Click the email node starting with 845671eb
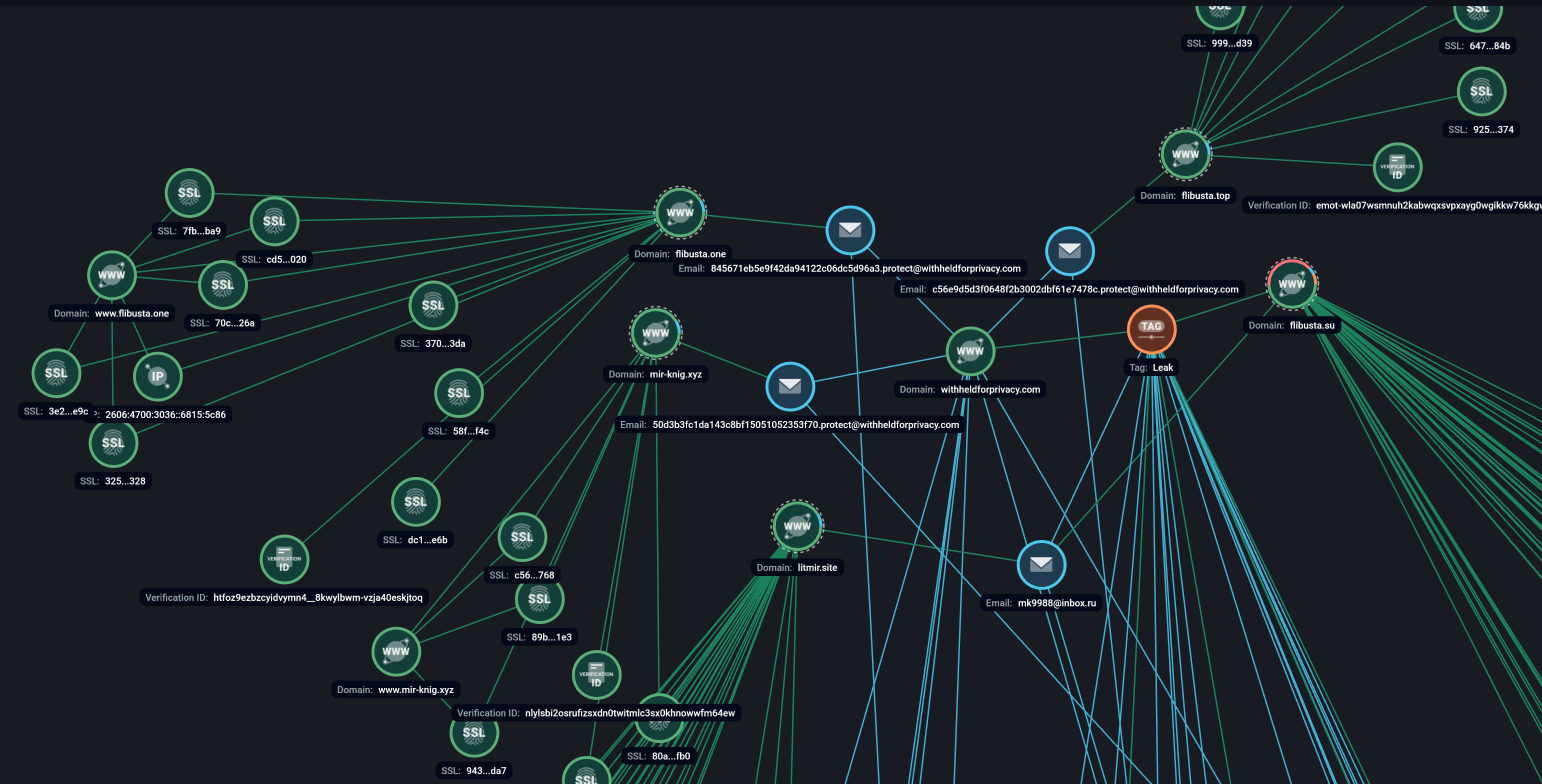 (850, 230)
